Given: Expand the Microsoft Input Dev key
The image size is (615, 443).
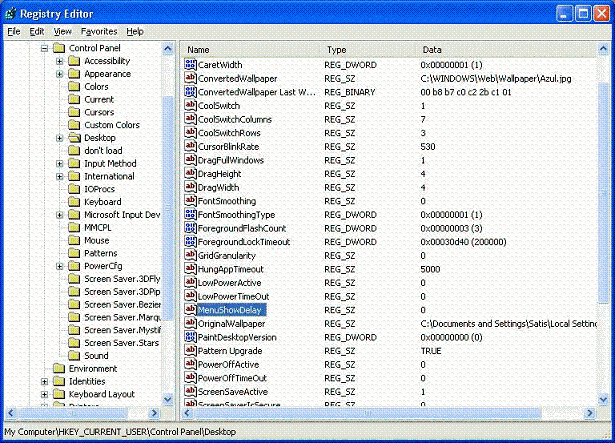Looking at the screenshot, I should (x=60, y=215).
